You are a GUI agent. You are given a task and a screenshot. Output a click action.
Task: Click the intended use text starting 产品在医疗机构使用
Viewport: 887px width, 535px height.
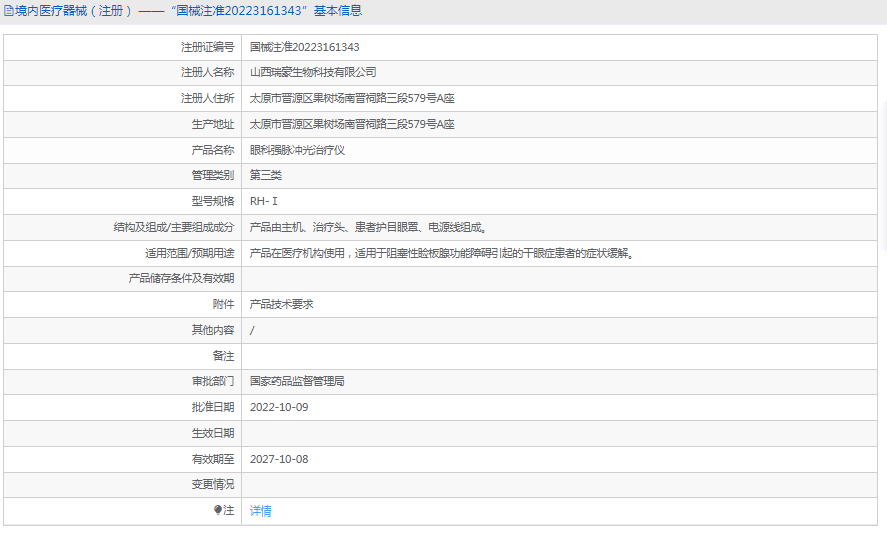tap(442, 253)
